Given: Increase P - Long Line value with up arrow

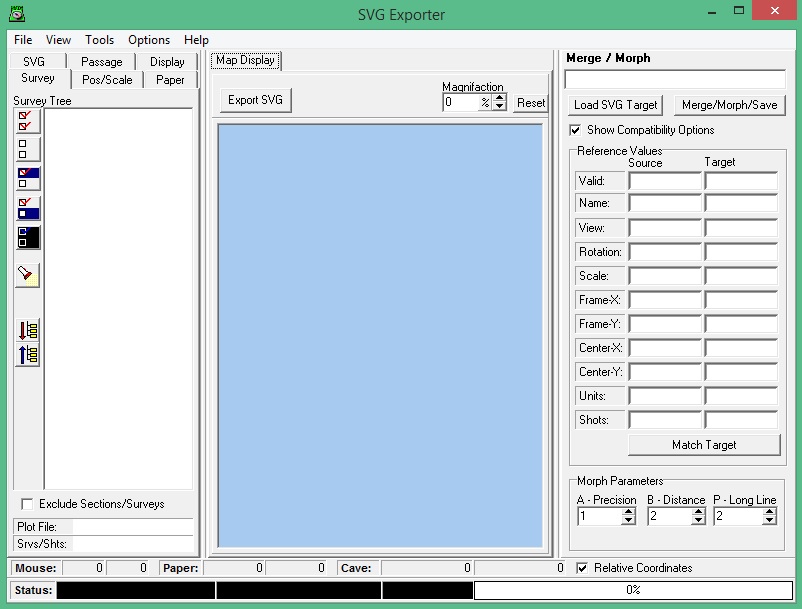Looking at the screenshot, I should click(768, 512).
